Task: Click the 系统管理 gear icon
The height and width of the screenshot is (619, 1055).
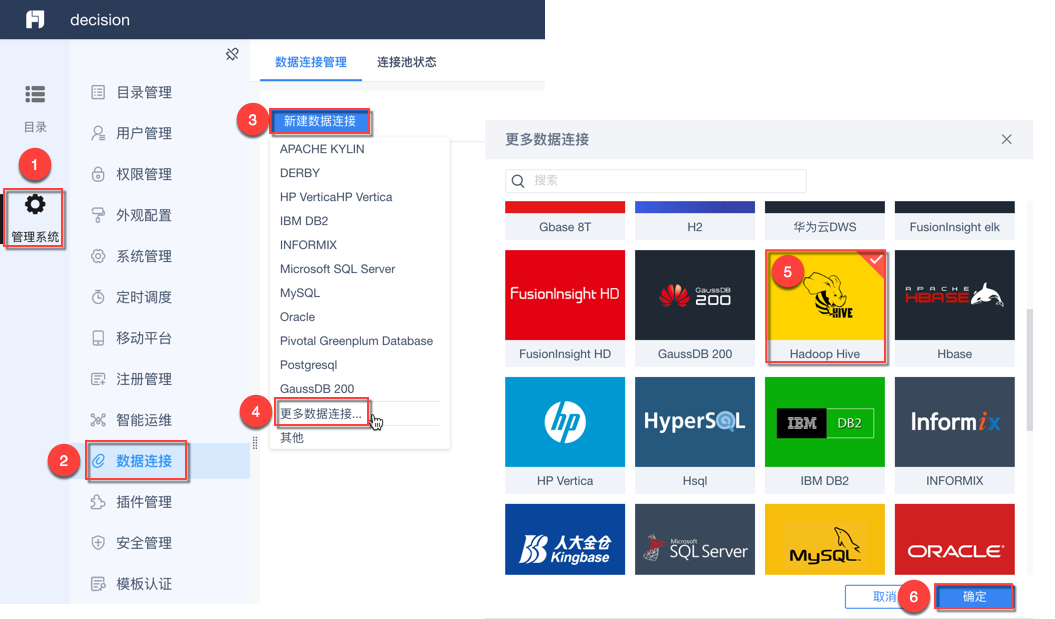Action: click(98, 256)
